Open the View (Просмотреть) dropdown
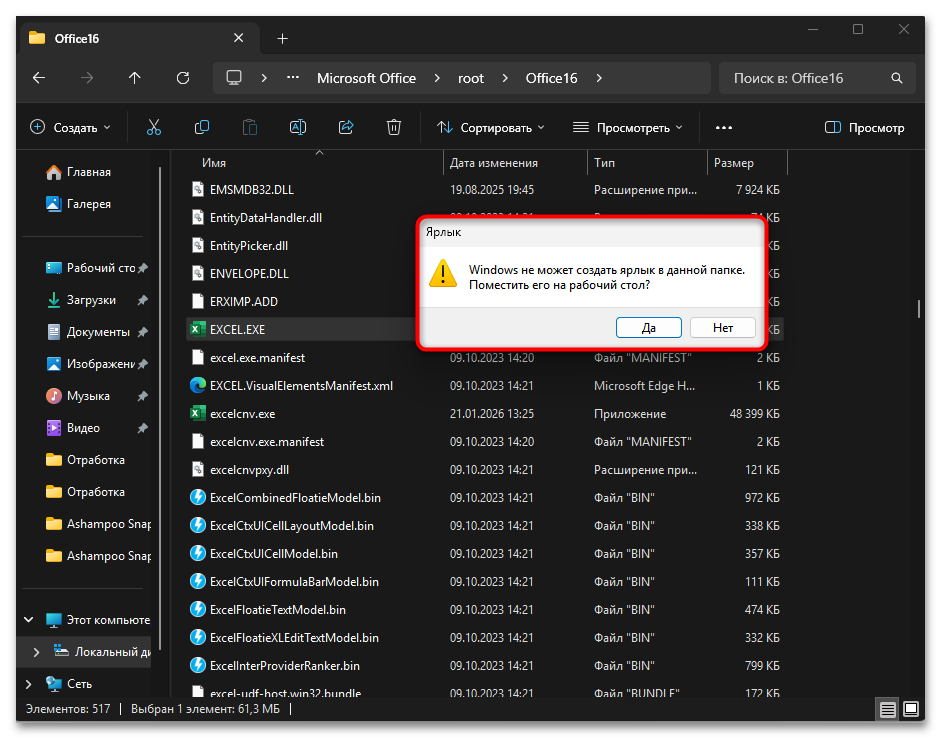Screen dimensions: 941x739 tap(628, 127)
